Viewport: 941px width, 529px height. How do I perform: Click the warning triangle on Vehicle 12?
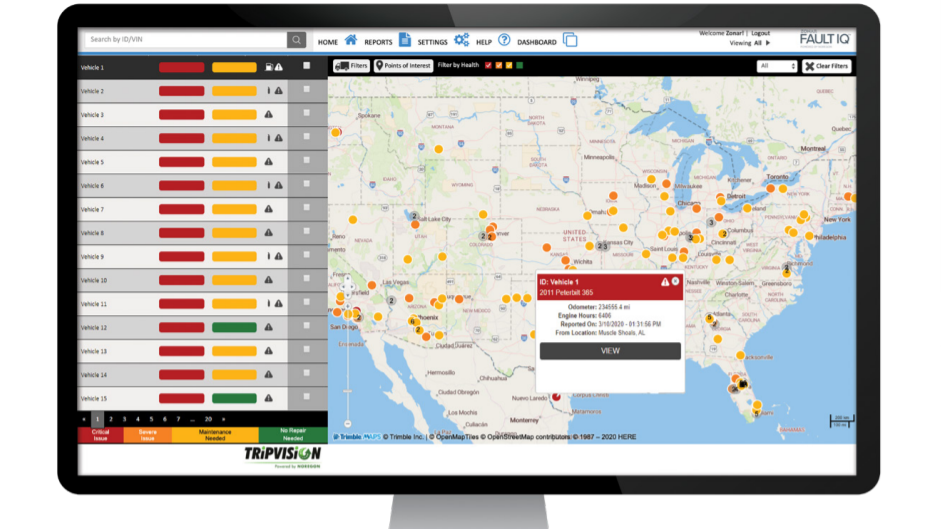269,328
